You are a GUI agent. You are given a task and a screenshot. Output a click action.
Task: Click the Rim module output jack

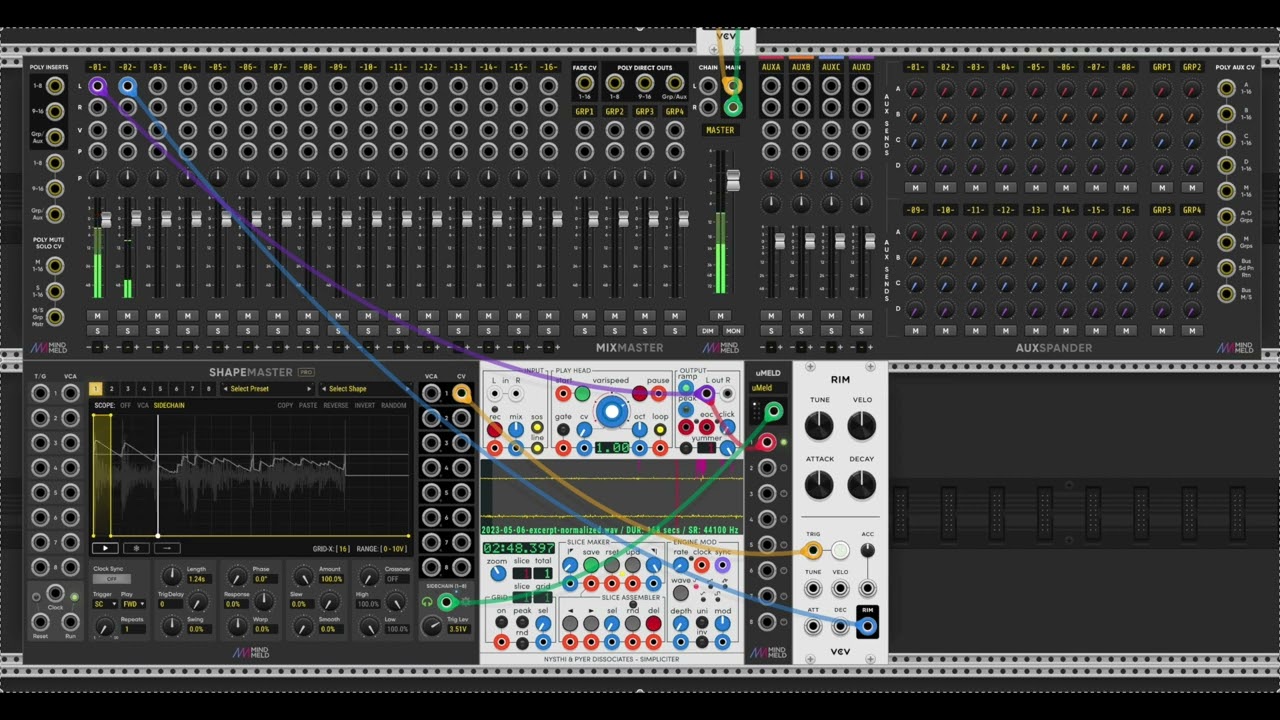tap(867, 627)
